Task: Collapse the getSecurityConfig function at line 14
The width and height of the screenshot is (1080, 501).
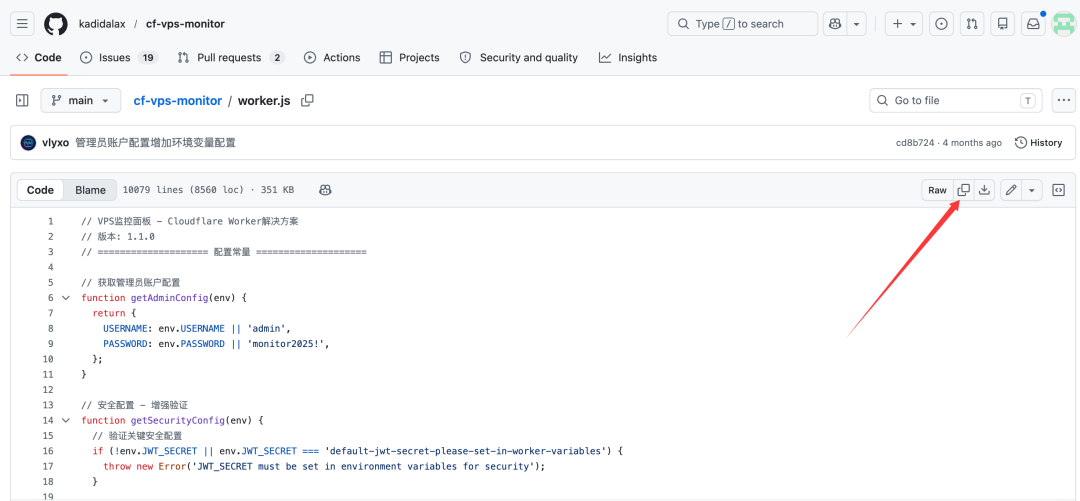Action: pos(65,420)
